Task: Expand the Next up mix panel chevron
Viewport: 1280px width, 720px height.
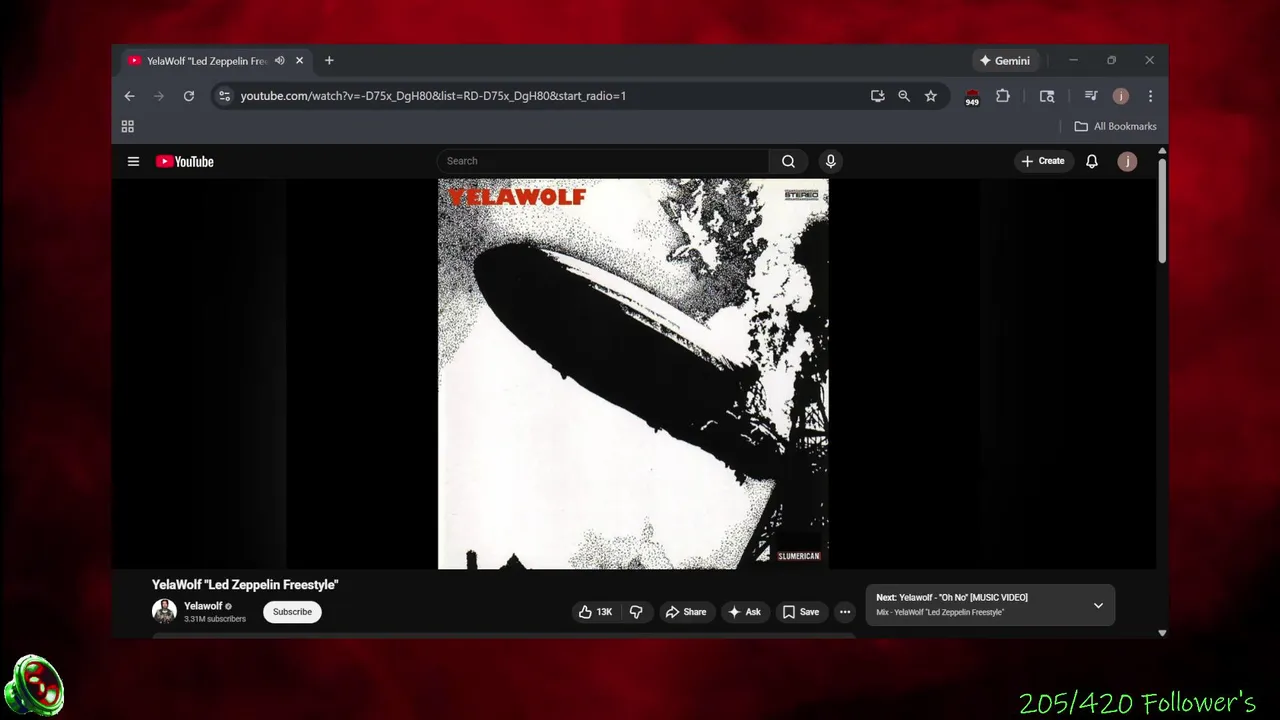Action: [x=1098, y=605]
